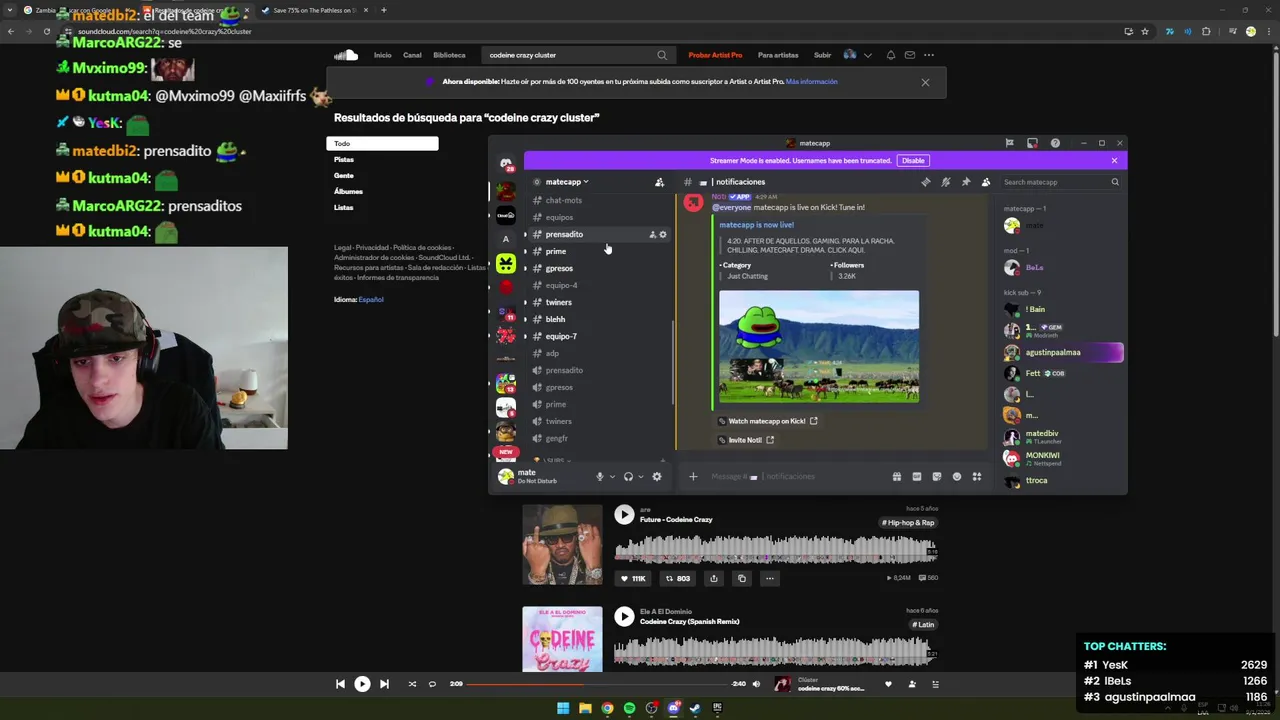Open Discord user settings gear

657,477
